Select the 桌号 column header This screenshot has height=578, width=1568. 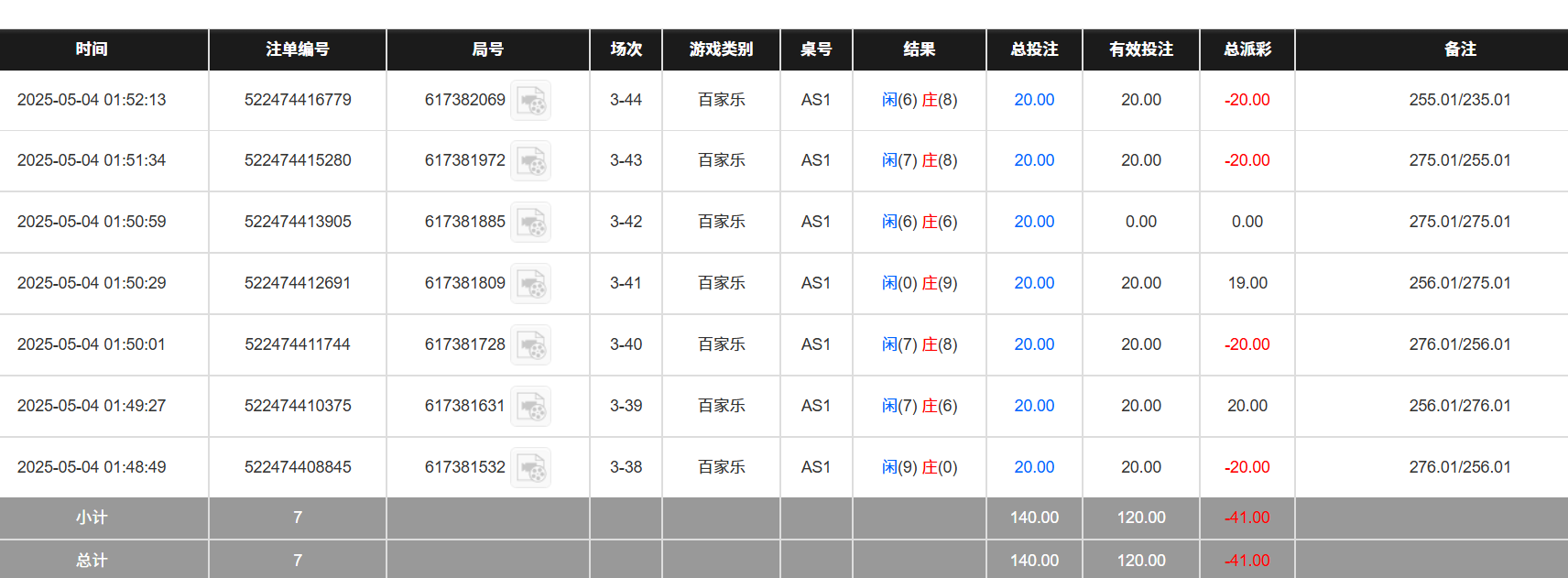click(815, 50)
